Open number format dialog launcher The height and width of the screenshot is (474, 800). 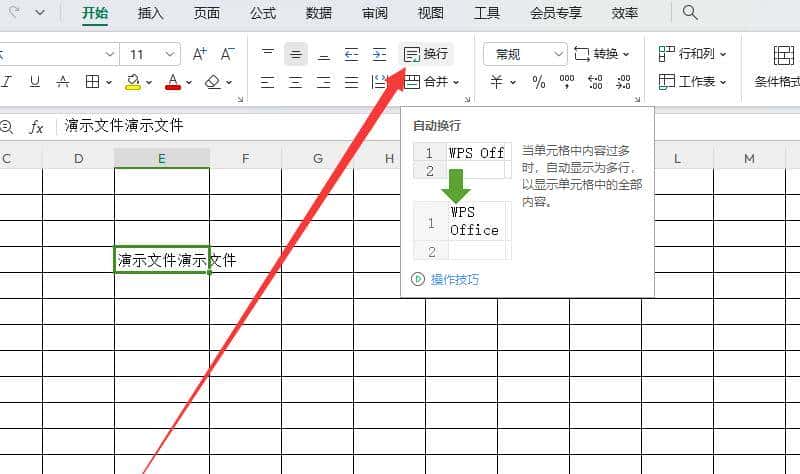[637, 99]
